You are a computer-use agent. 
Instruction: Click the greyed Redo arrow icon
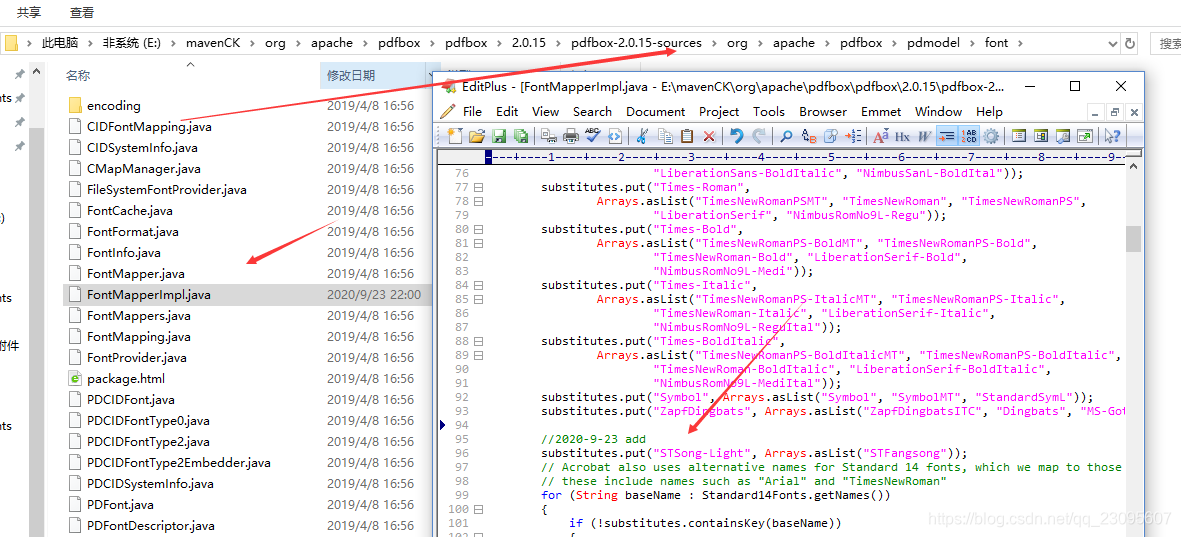pyautogui.click(x=758, y=136)
